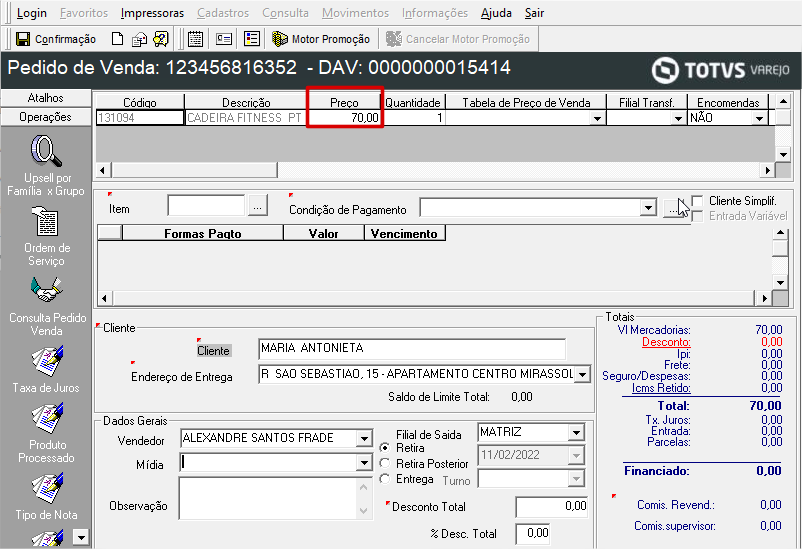Open Consulta Pedido Venda handshake shortcut

point(47,306)
